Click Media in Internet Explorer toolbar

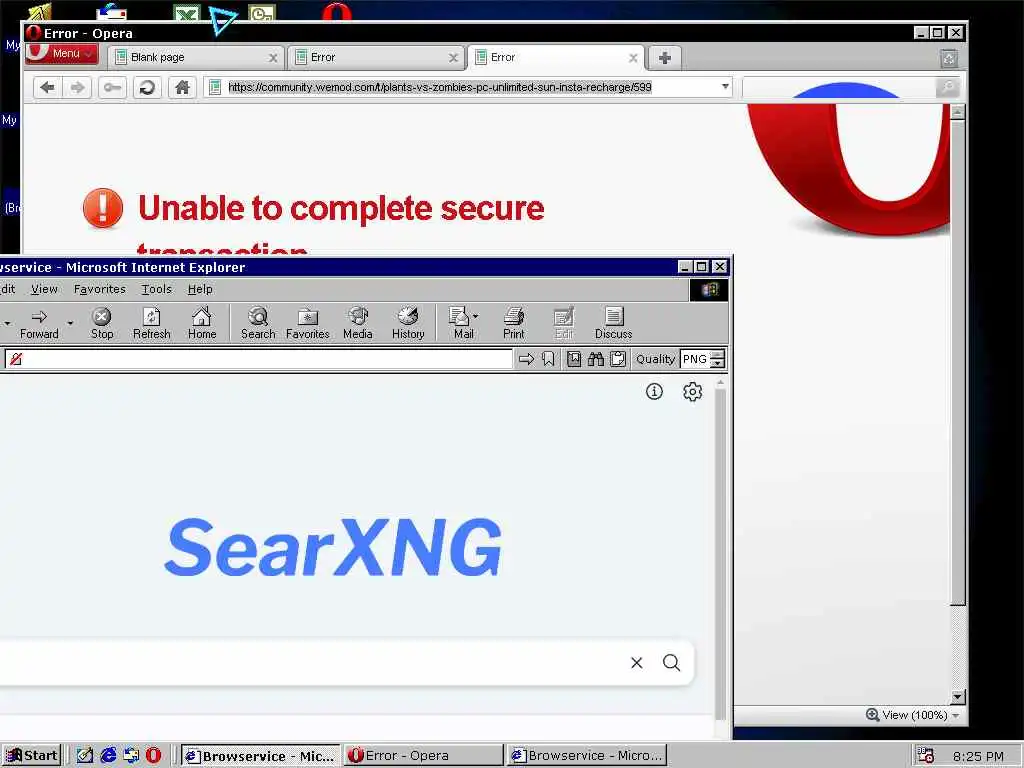tap(358, 323)
